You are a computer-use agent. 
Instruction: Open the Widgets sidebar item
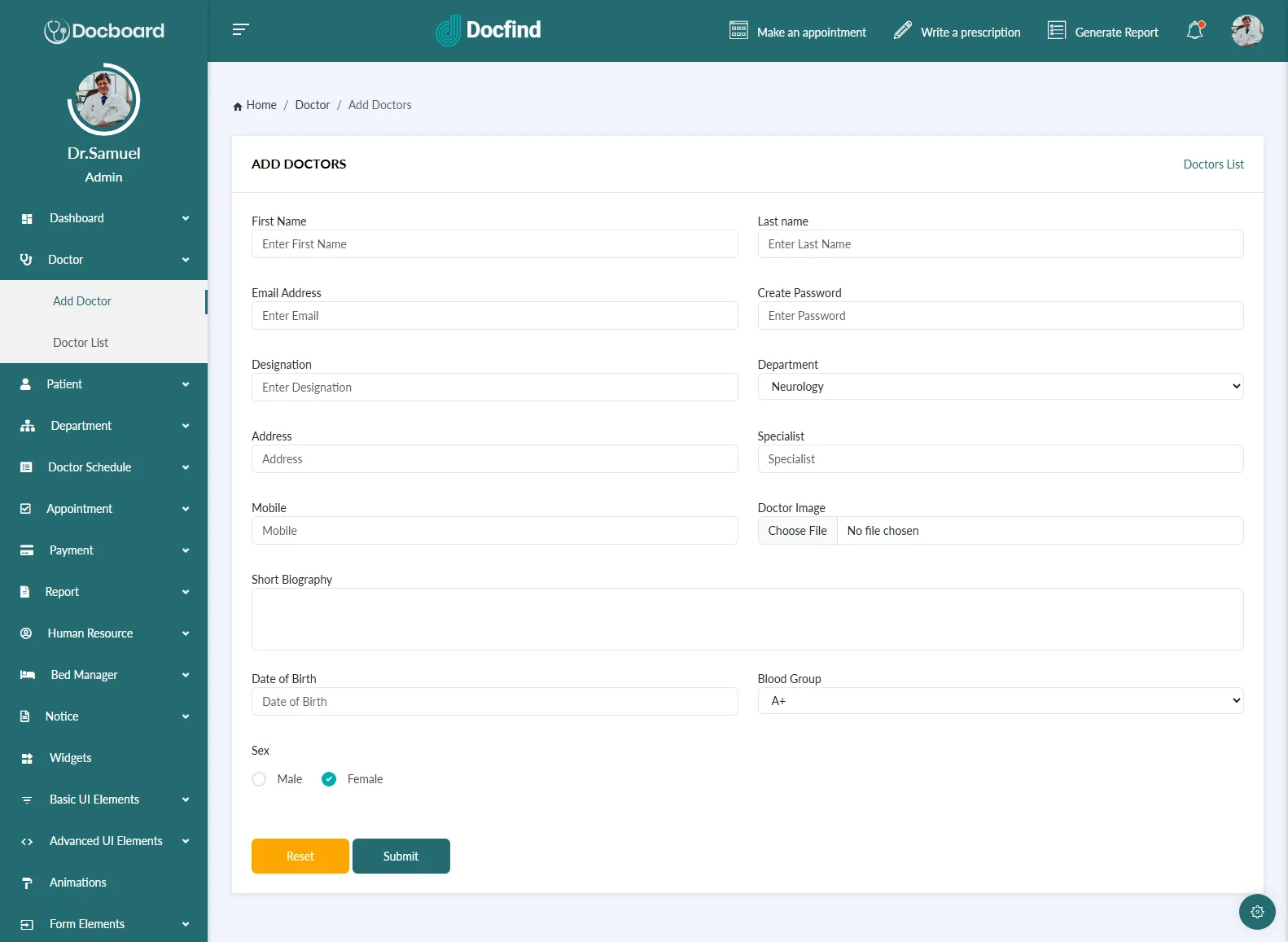[x=71, y=758]
